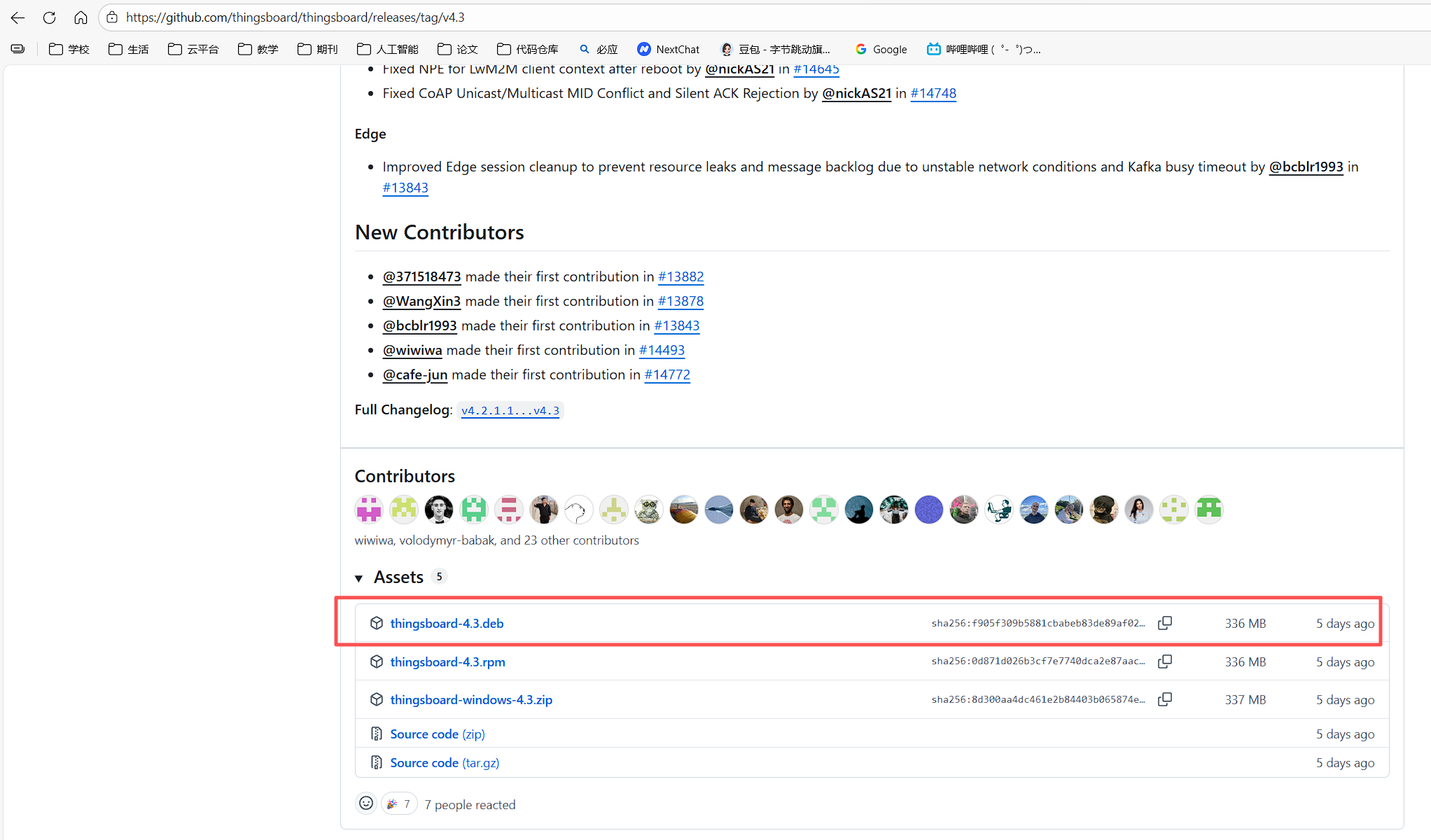Open the 代码仓库 bookmark folder
This screenshot has height=840, width=1431.
pyautogui.click(x=527, y=49)
